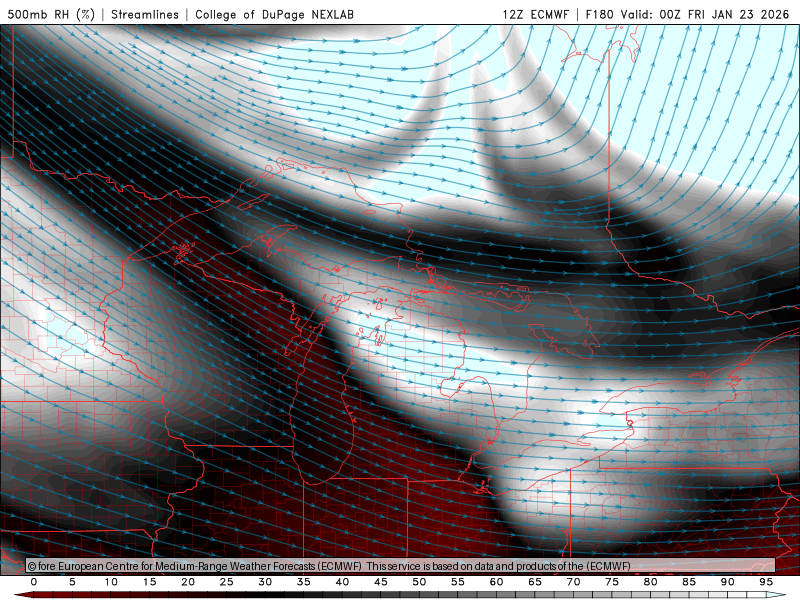This screenshot has height=600, width=800.
Task: Click the '75' label on the RH scale
Action: pyautogui.click(x=612, y=582)
